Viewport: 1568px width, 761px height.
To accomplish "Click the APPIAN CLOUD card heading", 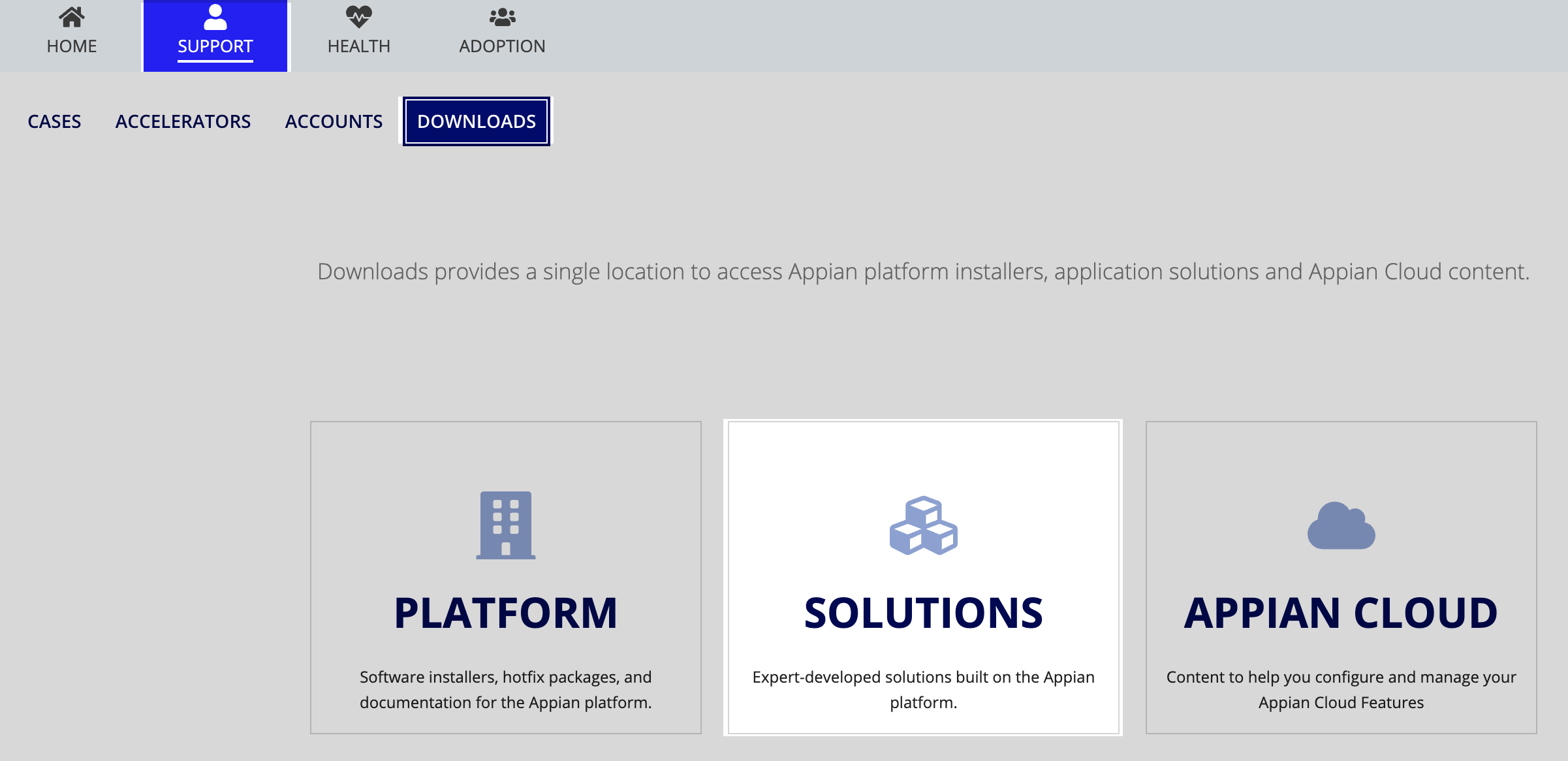I will 1341,613.
